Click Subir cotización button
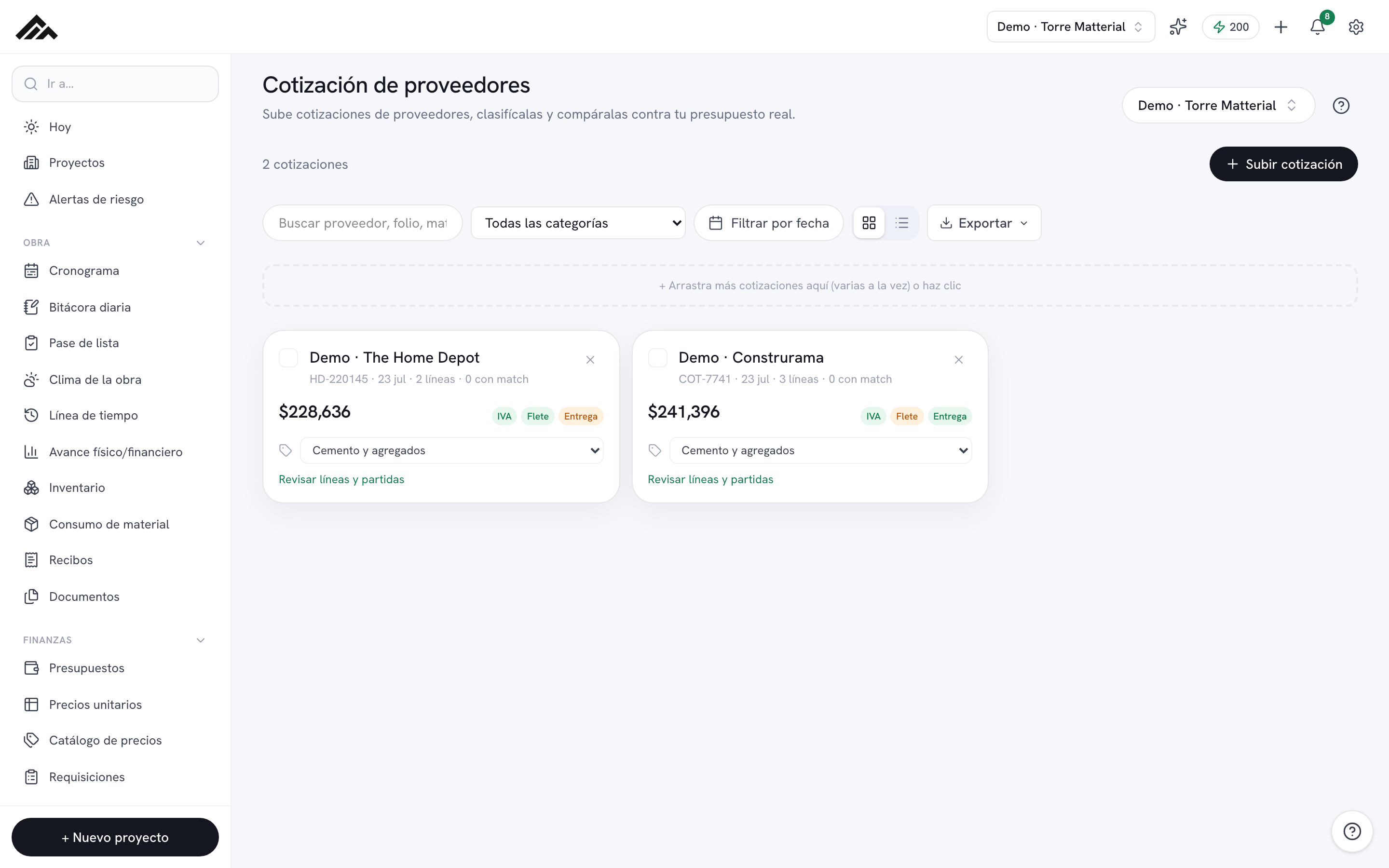The image size is (1389, 868). point(1283,164)
